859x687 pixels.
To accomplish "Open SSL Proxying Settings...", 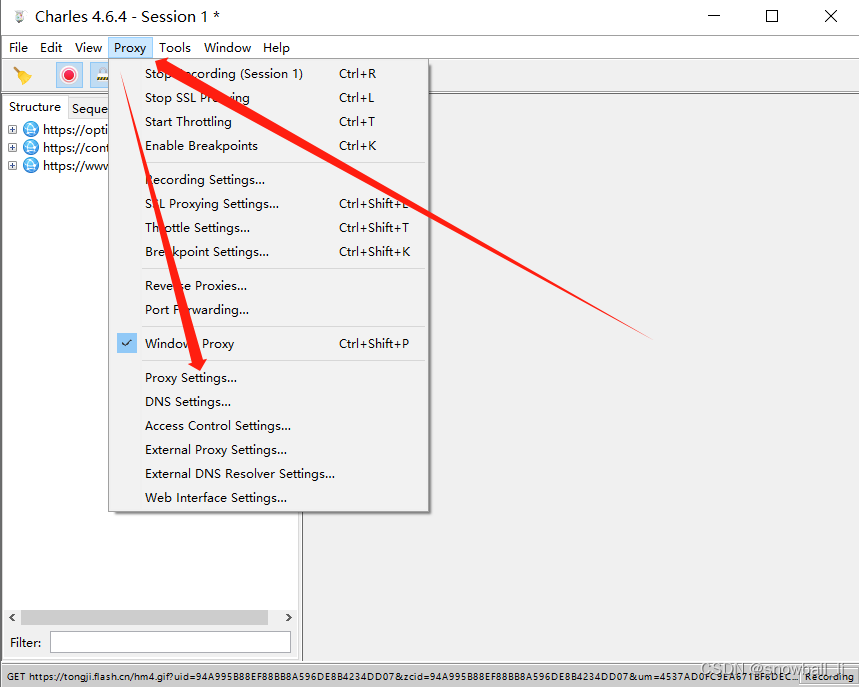I will point(268,204).
